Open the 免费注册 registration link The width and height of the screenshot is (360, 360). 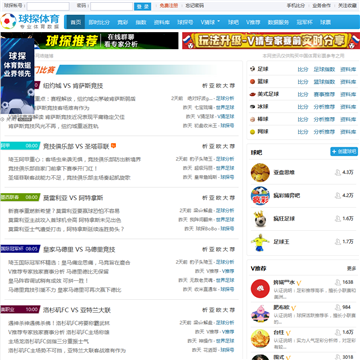click(168, 6)
